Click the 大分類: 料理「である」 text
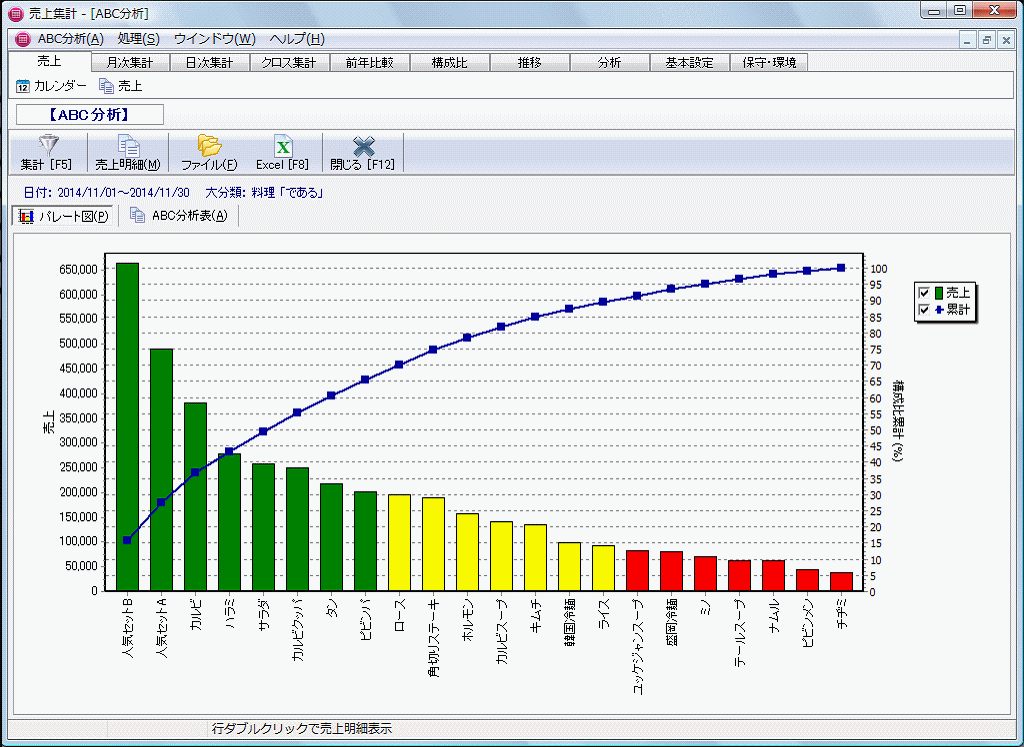 point(264,193)
